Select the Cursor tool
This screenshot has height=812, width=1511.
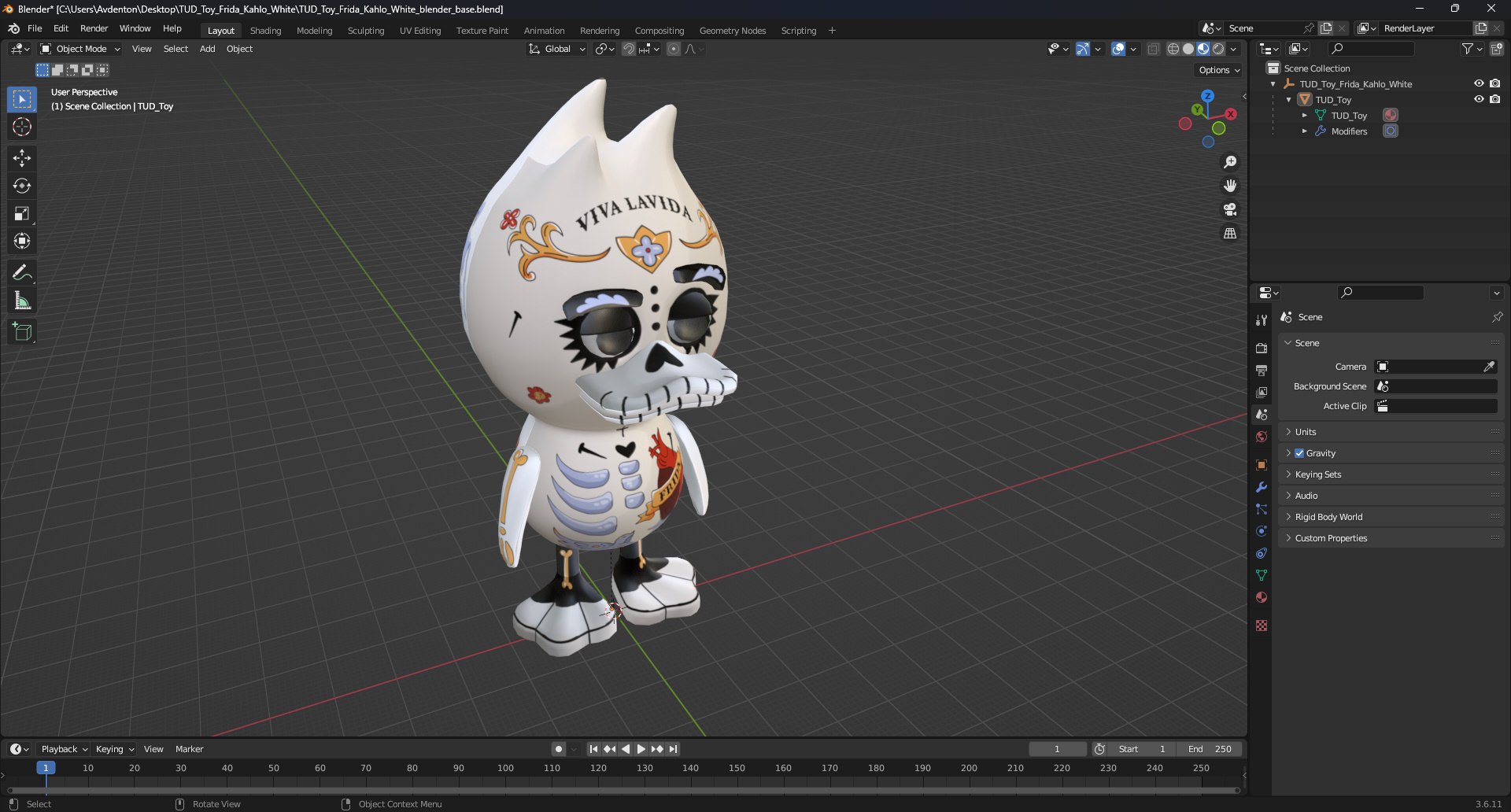tap(22, 127)
